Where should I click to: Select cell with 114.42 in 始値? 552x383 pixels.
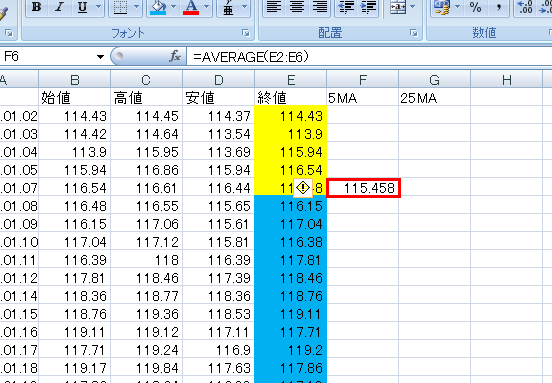click(75, 134)
